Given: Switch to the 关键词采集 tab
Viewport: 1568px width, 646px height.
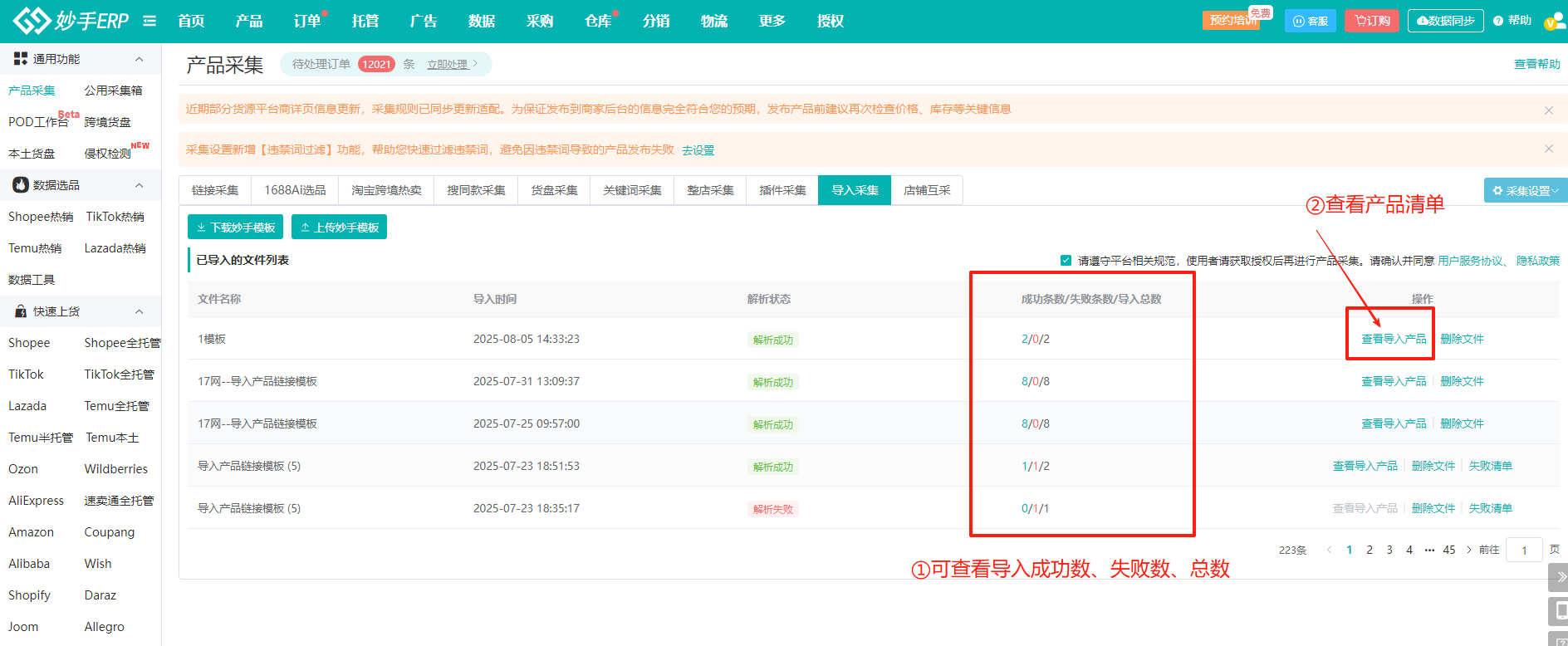Looking at the screenshot, I should (632, 190).
